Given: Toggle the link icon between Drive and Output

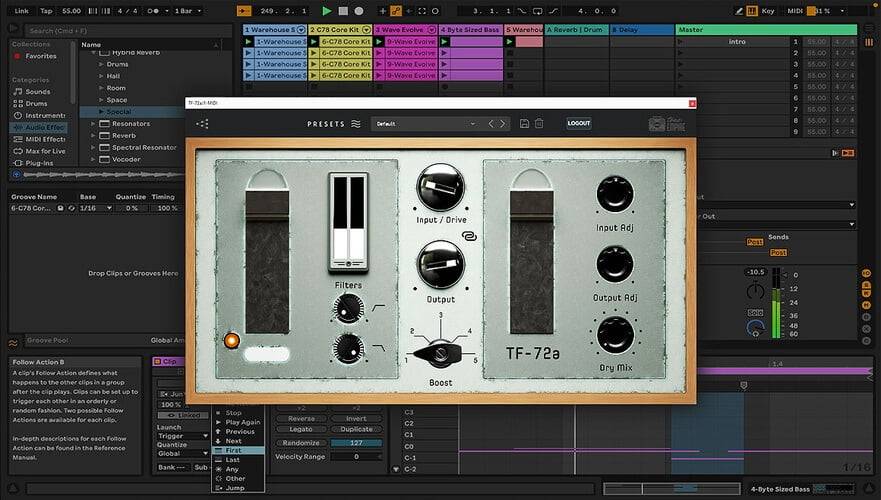Looking at the screenshot, I should (469, 237).
